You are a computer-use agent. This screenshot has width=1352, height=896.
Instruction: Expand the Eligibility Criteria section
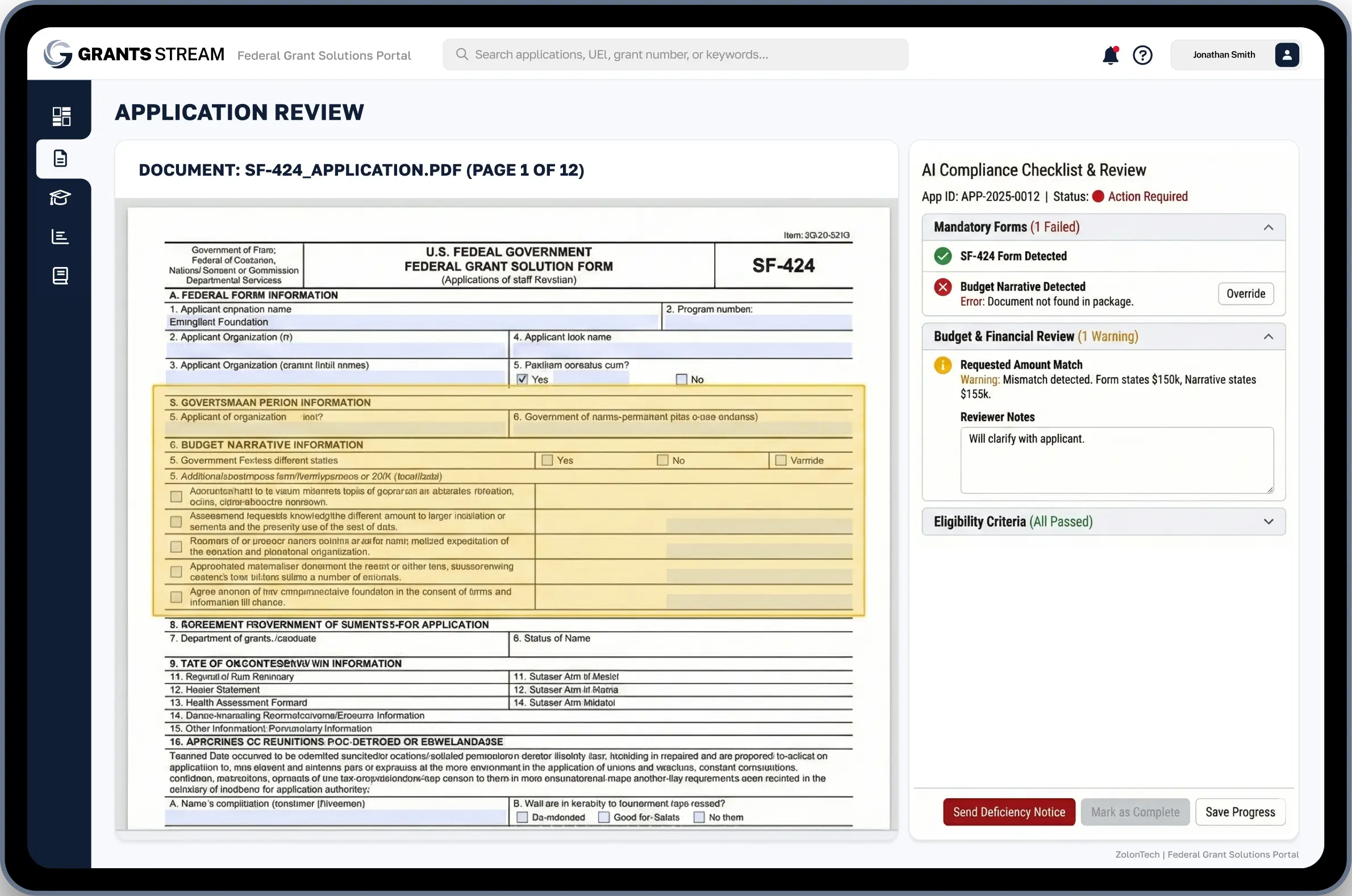click(x=1268, y=522)
